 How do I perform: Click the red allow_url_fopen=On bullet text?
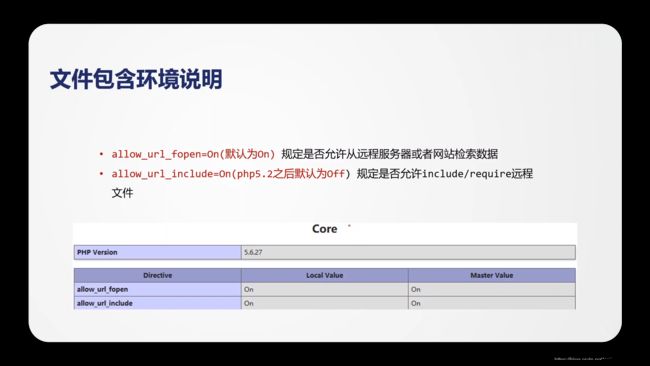(193, 154)
